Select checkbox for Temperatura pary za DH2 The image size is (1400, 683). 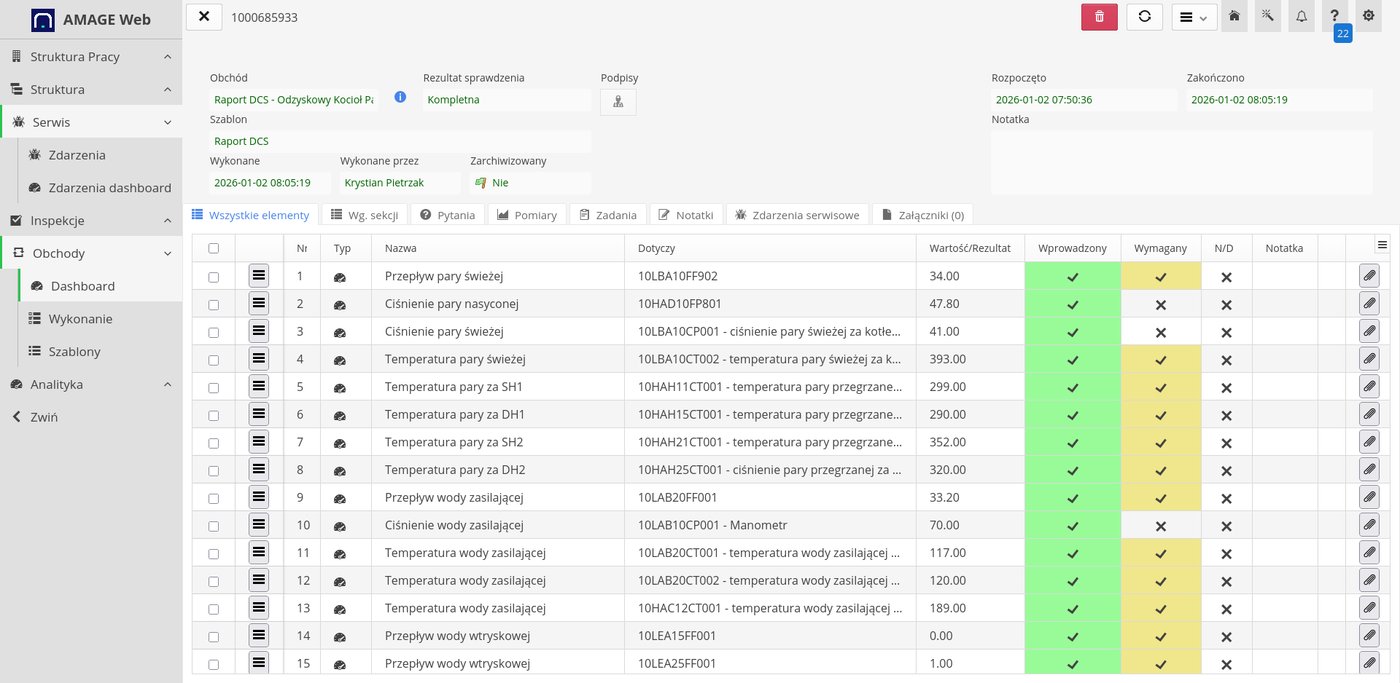click(x=213, y=470)
